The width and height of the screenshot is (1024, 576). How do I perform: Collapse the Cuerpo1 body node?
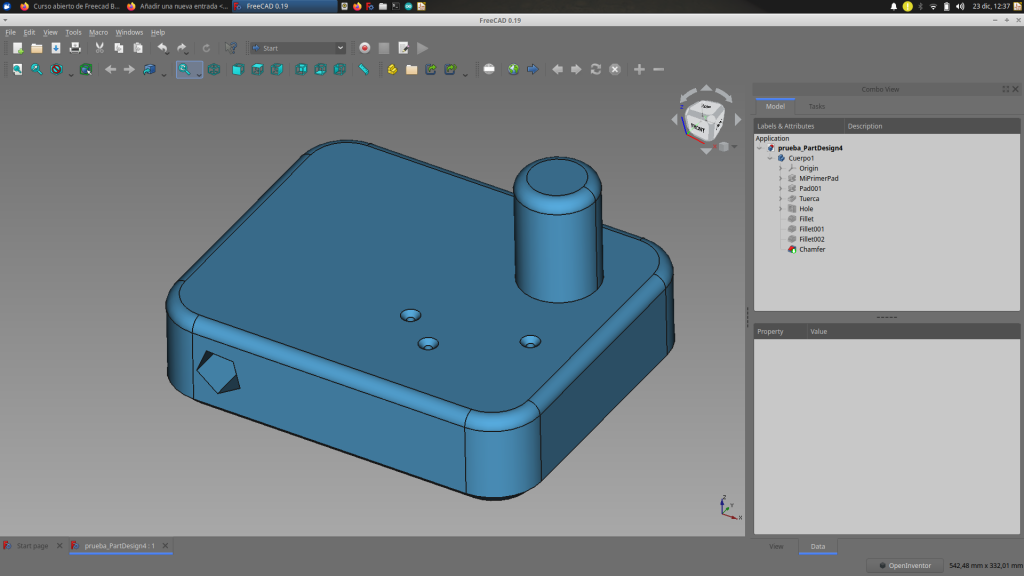pyautogui.click(x=770, y=158)
